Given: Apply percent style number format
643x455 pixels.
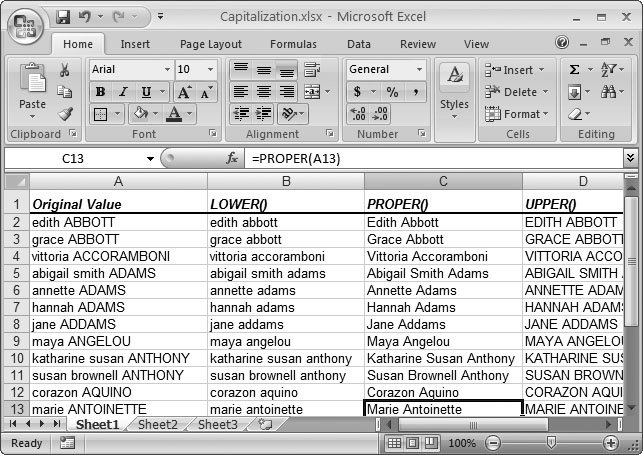Looking at the screenshot, I should coord(392,92).
